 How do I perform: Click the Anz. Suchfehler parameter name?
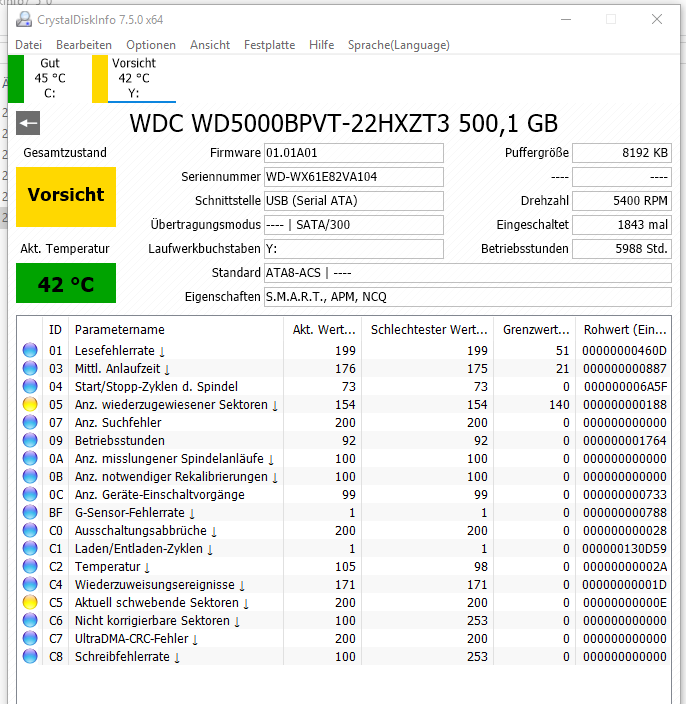click(118, 422)
